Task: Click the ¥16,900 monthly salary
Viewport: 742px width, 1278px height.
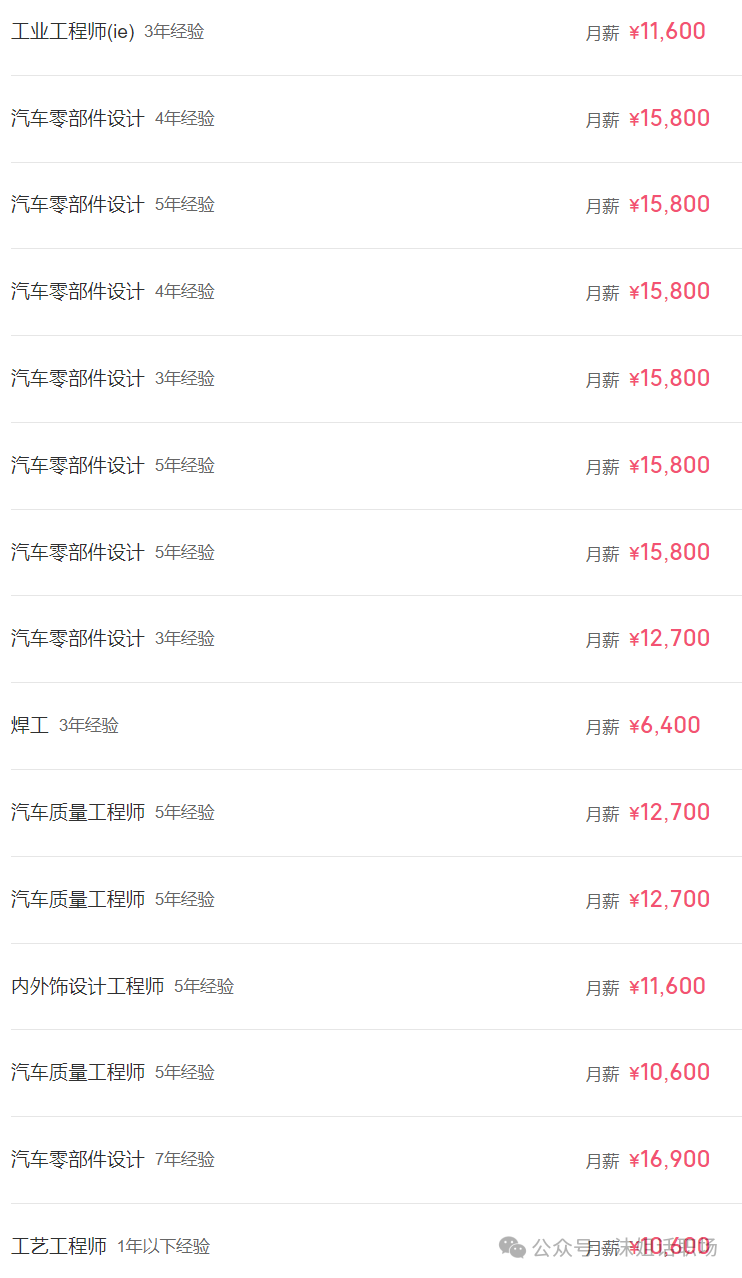Action: 669,1160
